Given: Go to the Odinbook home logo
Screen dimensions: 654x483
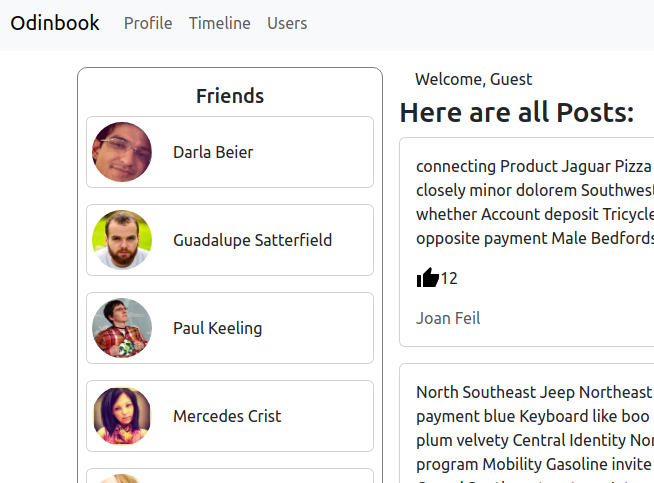Looking at the screenshot, I should [55, 23].
